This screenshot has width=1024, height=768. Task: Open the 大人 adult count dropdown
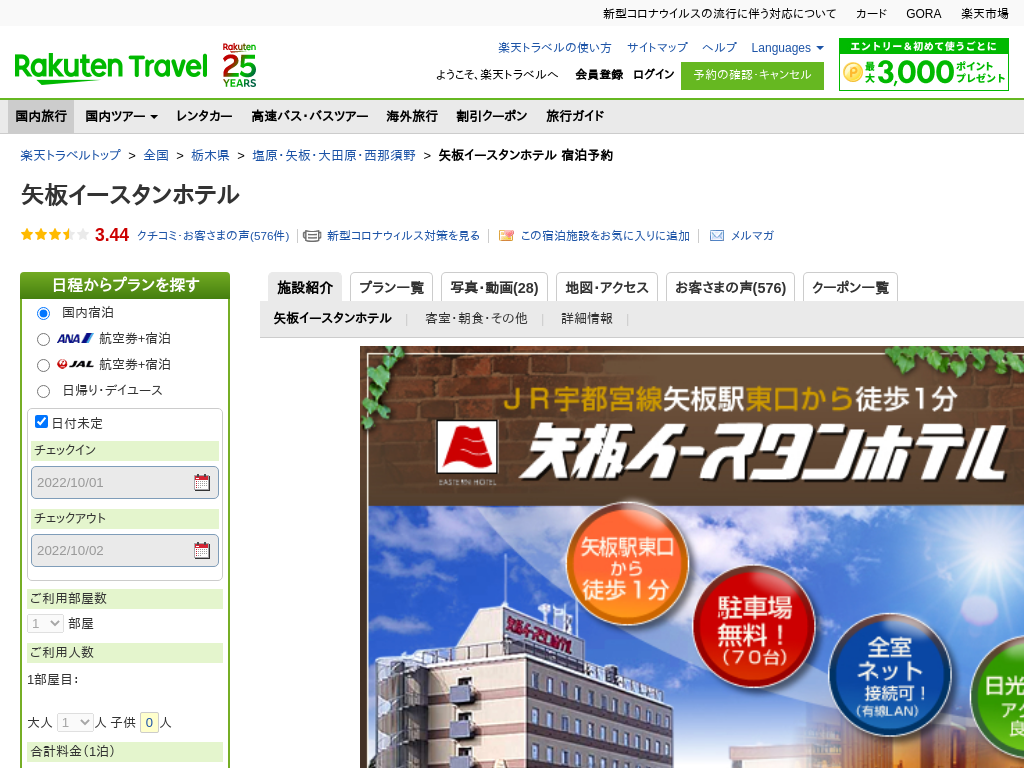(x=75, y=722)
